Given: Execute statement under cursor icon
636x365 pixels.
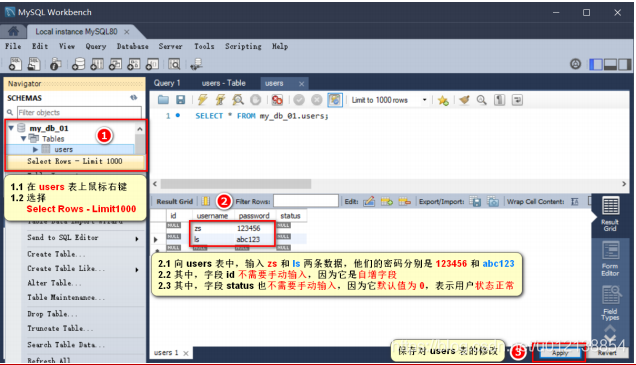Looking at the screenshot, I should (220, 100).
